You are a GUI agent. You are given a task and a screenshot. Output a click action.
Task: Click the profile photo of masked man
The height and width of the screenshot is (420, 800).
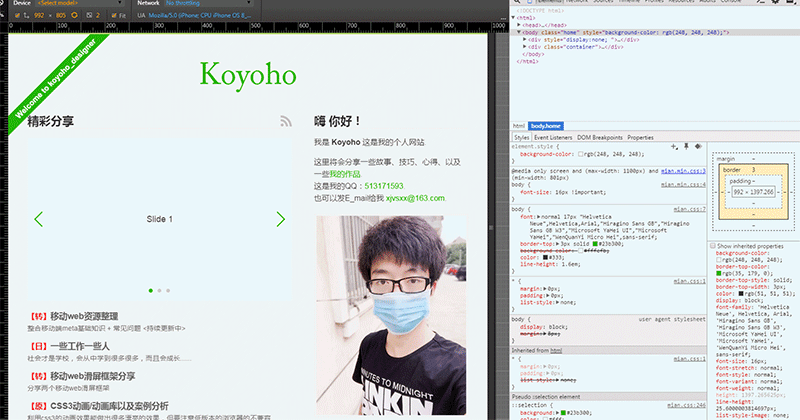(x=391, y=315)
